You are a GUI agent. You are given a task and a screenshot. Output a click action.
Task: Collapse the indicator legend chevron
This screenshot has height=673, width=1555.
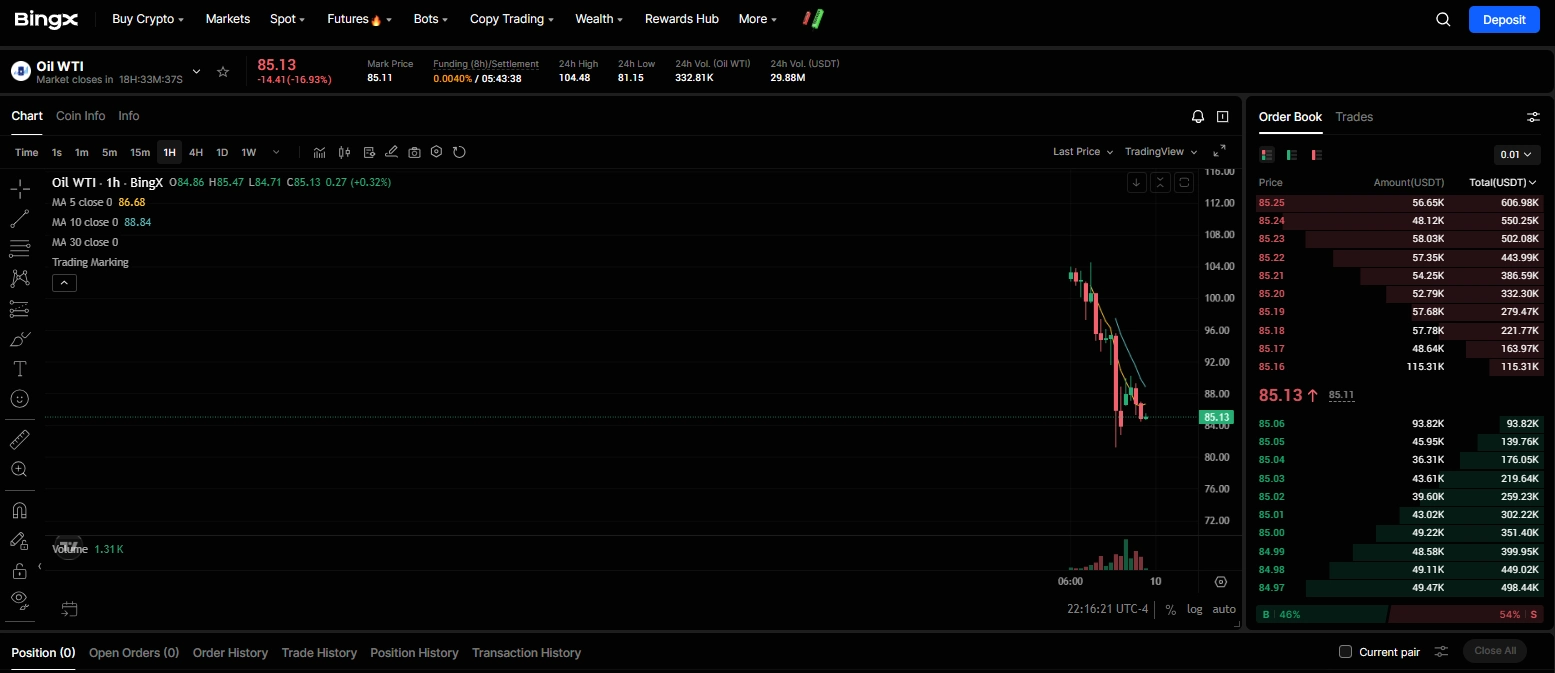pos(64,283)
